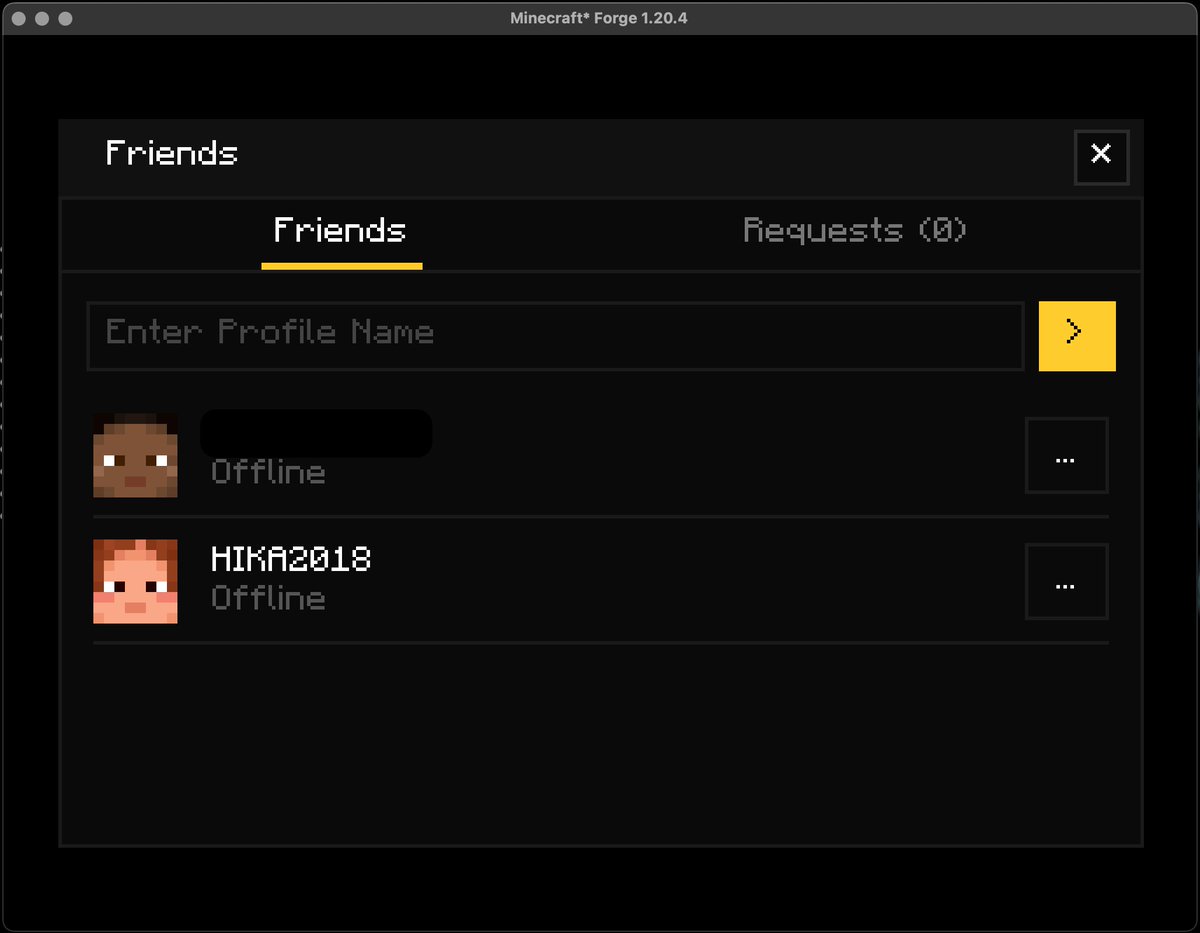Click HIKA2018's avatar head

pyautogui.click(x=135, y=581)
